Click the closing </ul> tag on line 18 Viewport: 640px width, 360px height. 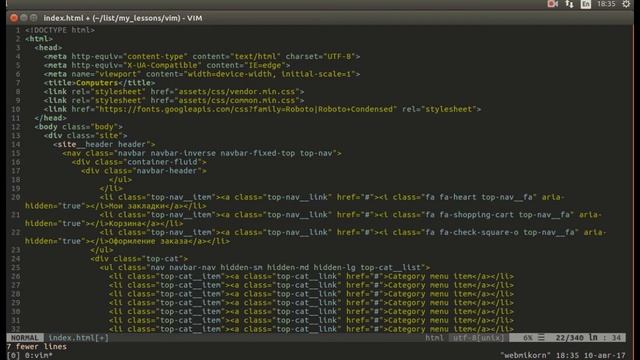pyautogui.click(x=120, y=180)
